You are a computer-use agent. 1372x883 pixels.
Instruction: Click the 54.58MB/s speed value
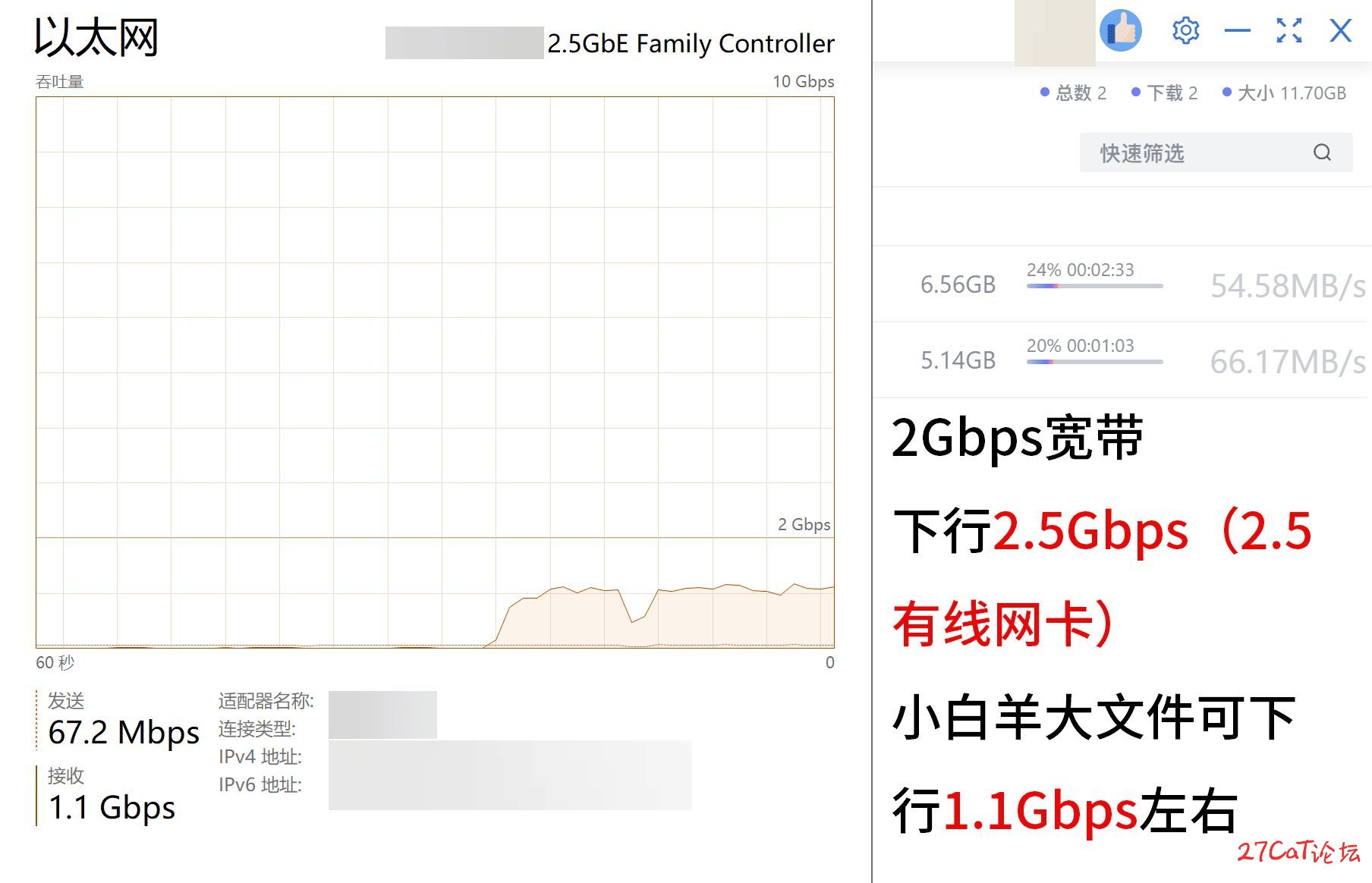[x=1288, y=286]
